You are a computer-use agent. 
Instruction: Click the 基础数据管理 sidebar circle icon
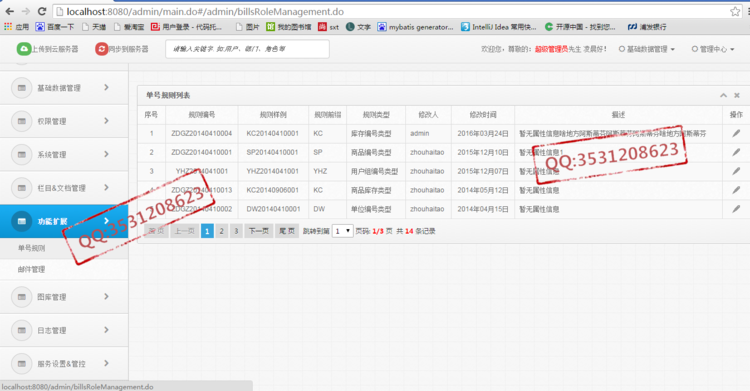(22, 88)
